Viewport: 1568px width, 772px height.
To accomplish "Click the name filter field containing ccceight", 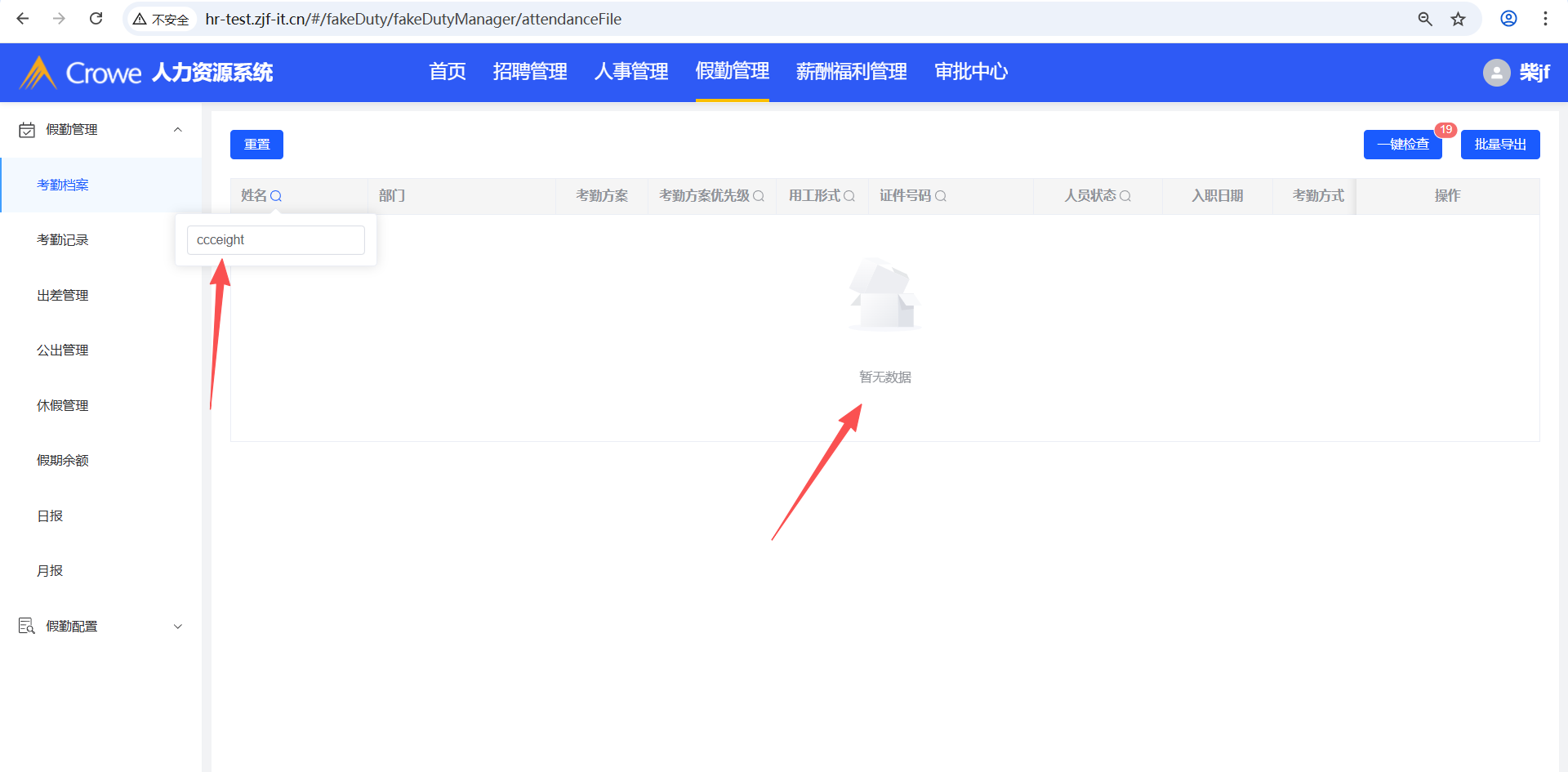I will 276,240.
